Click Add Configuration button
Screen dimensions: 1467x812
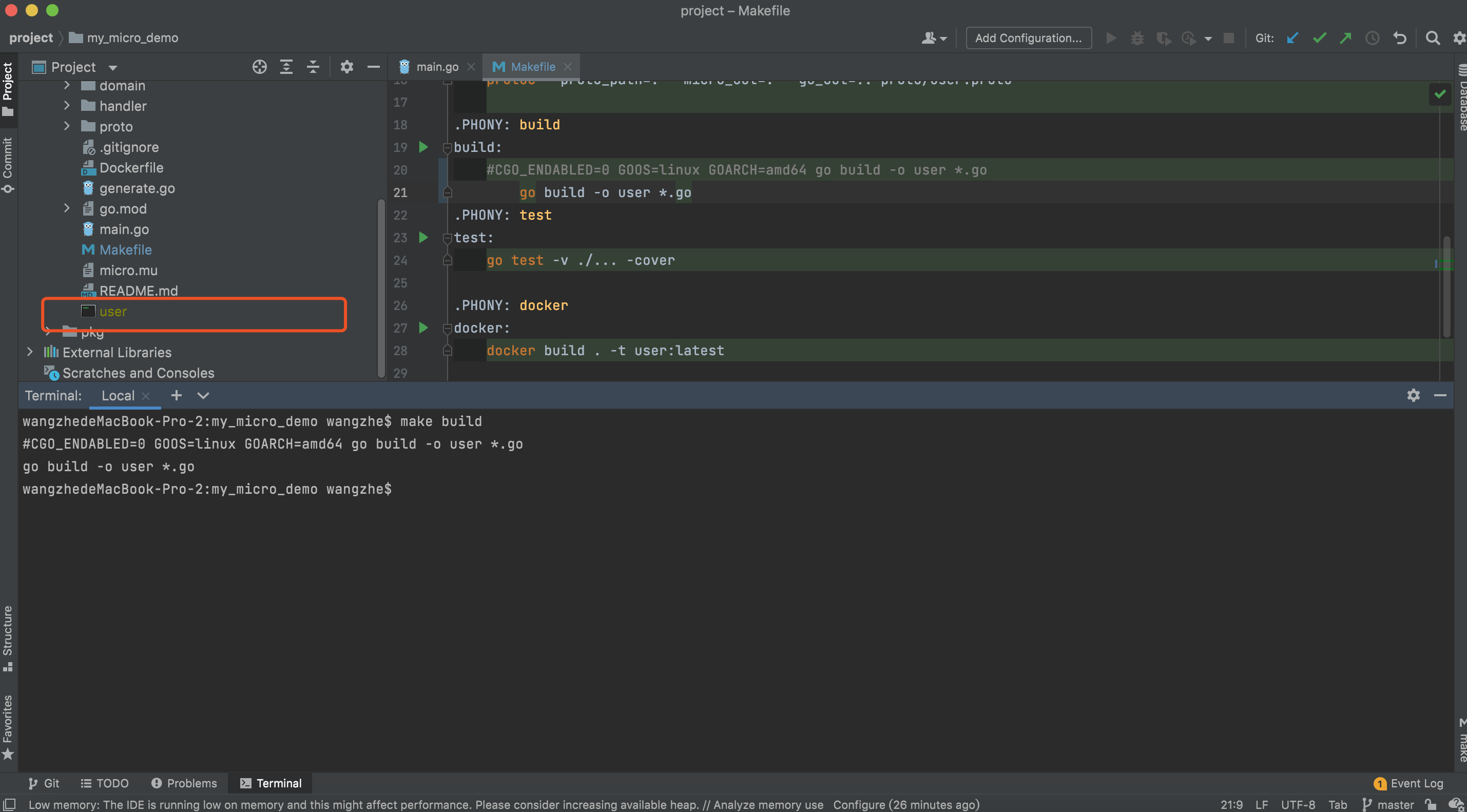coord(1029,38)
